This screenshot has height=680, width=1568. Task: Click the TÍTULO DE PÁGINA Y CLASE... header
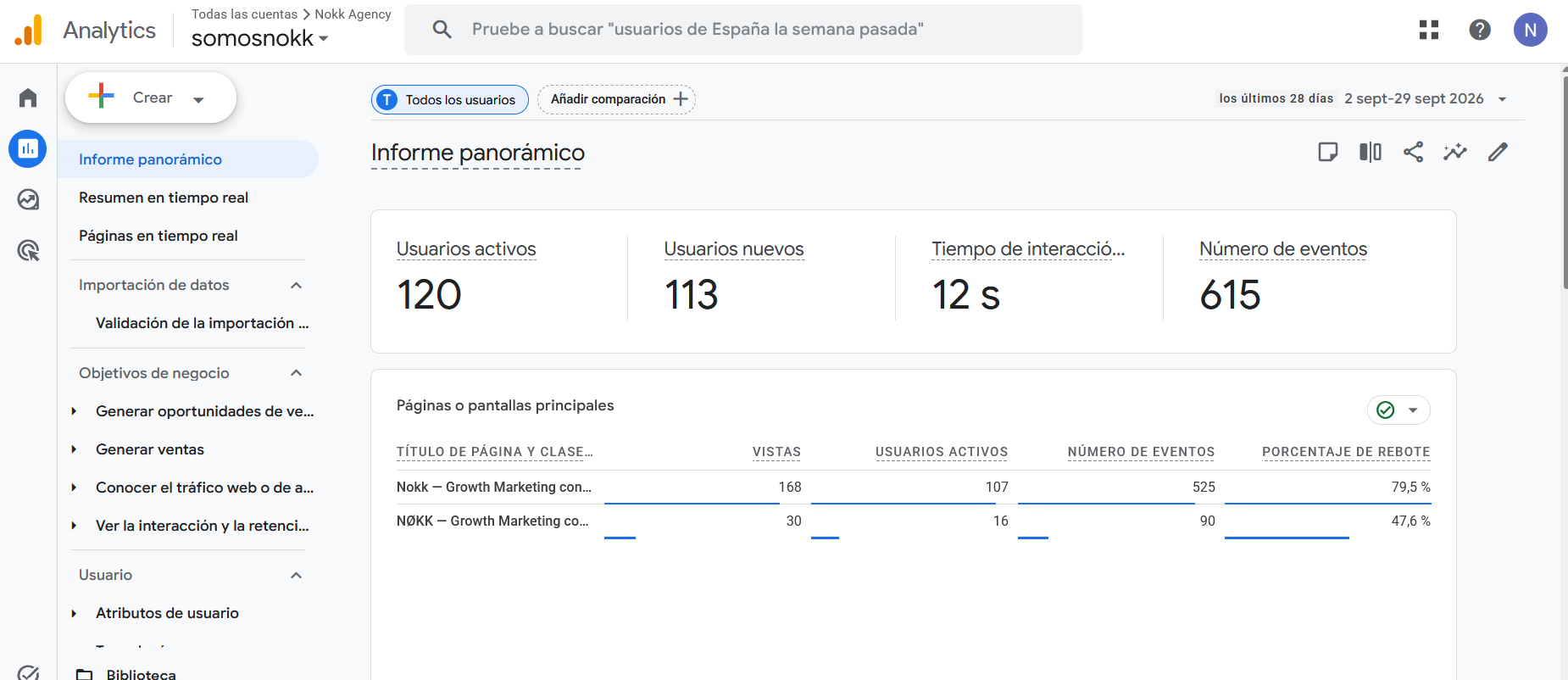coord(495,452)
